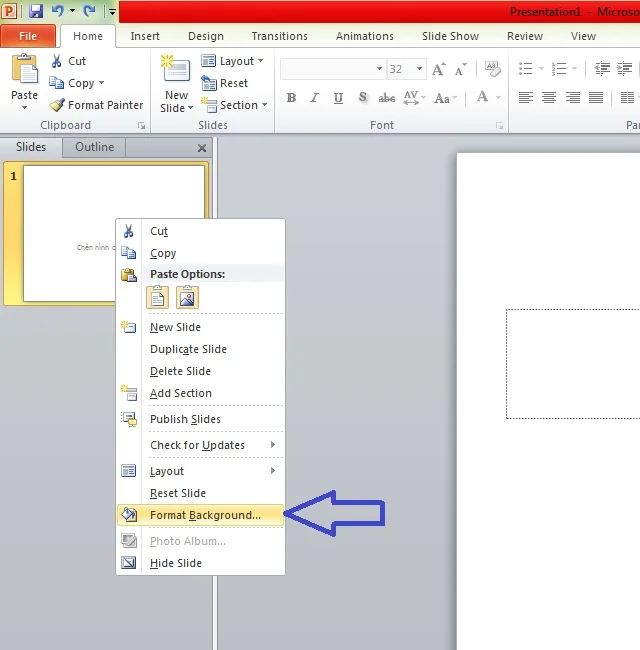The image size is (640, 650).
Task: Click the New Slide icon in ribbon
Action: click(176, 73)
